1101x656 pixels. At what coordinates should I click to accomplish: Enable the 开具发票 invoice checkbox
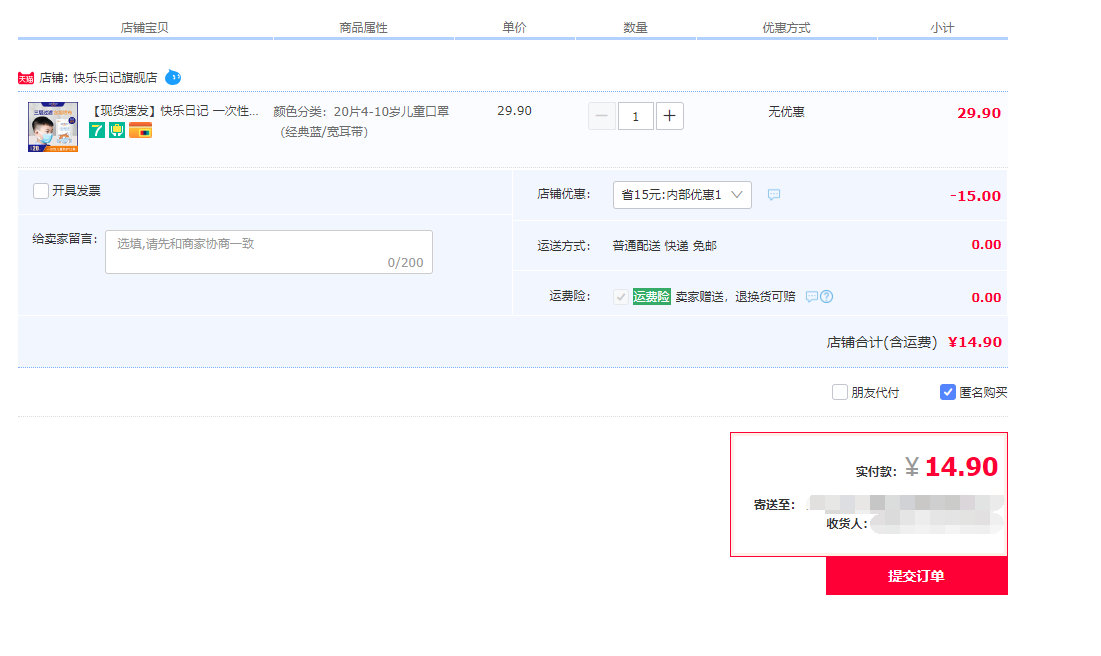41,191
